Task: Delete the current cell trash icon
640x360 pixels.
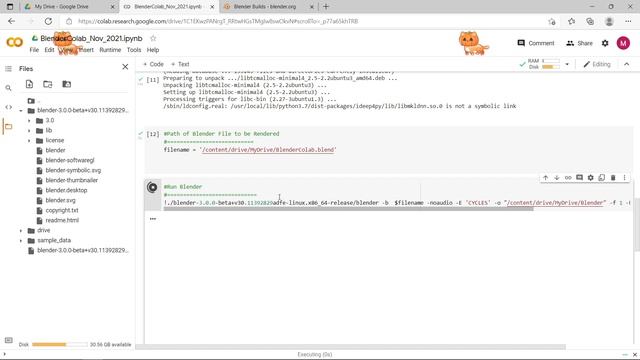Action: click(613, 178)
